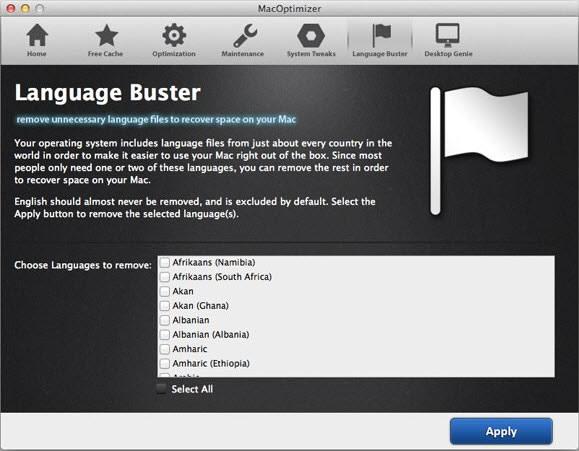This screenshot has width=579, height=451.
Task: Check the Afrikaans (South Africa) checkbox
Action: [165, 277]
